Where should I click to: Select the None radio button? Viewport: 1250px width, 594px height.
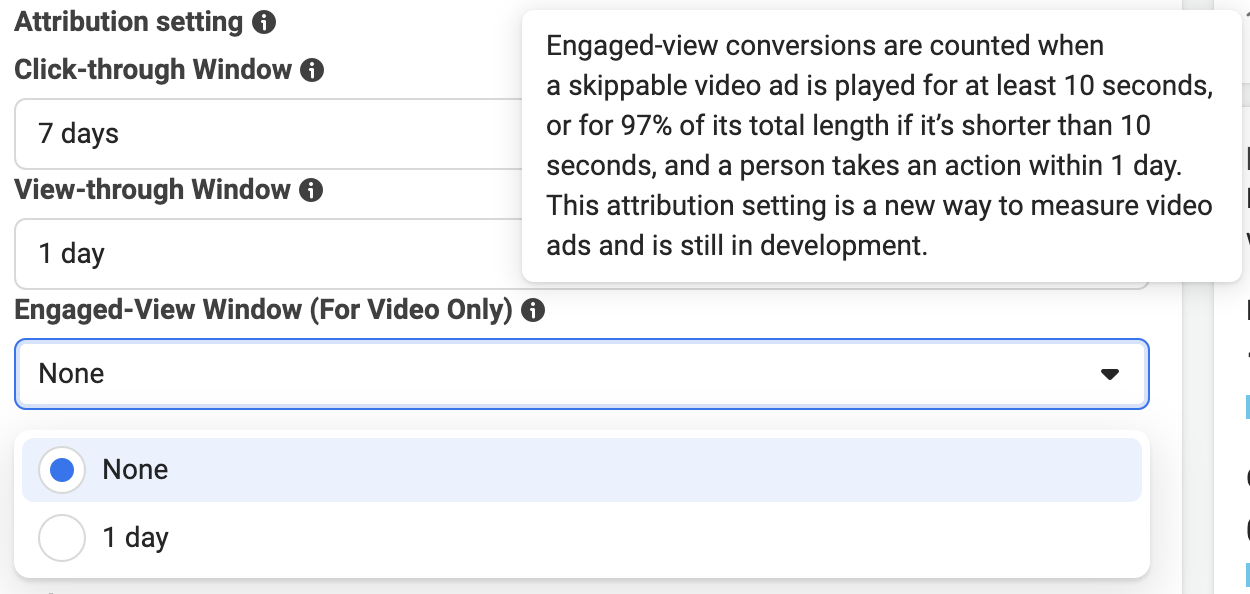tap(62, 470)
